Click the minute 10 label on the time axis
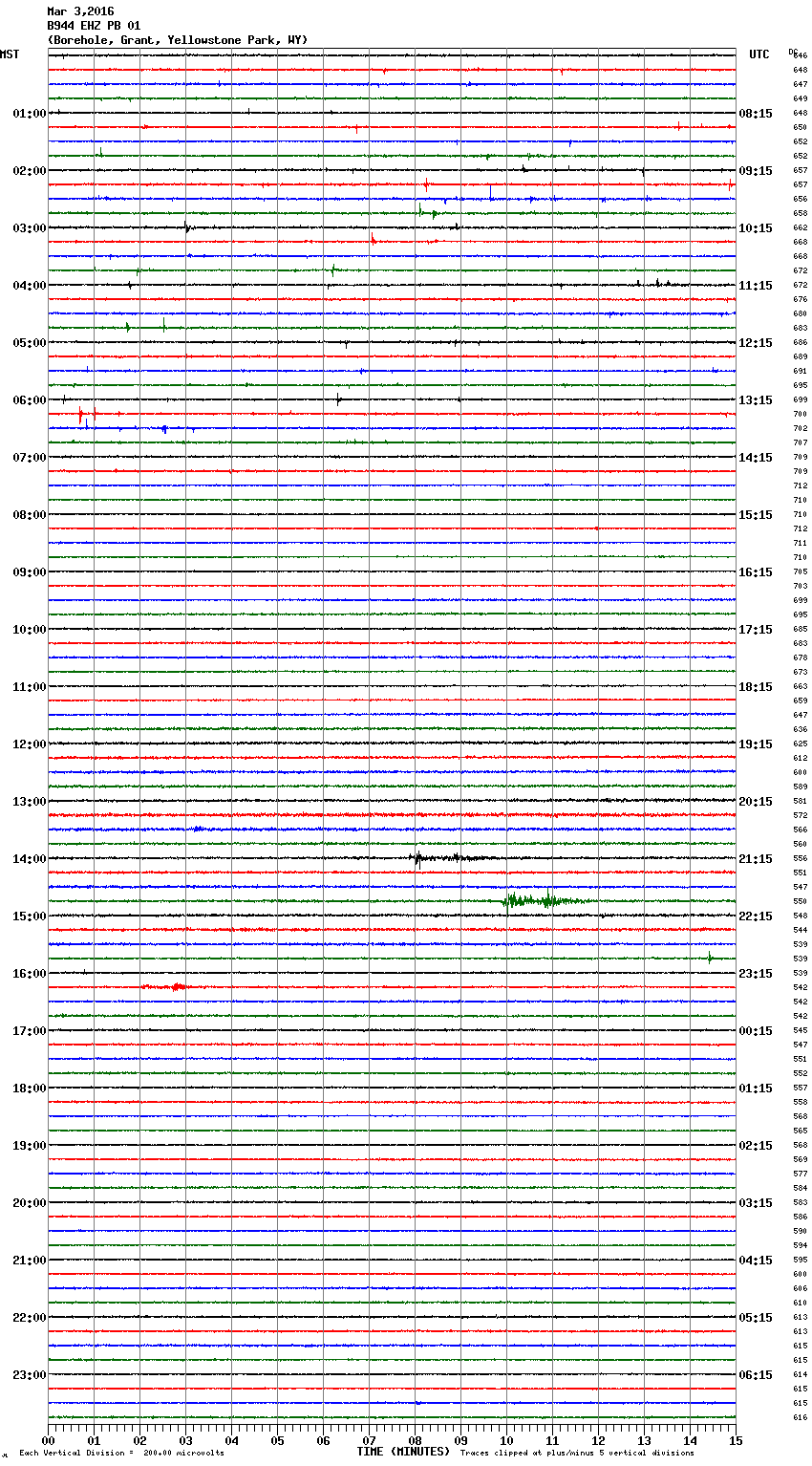812x1466 pixels. click(506, 1440)
